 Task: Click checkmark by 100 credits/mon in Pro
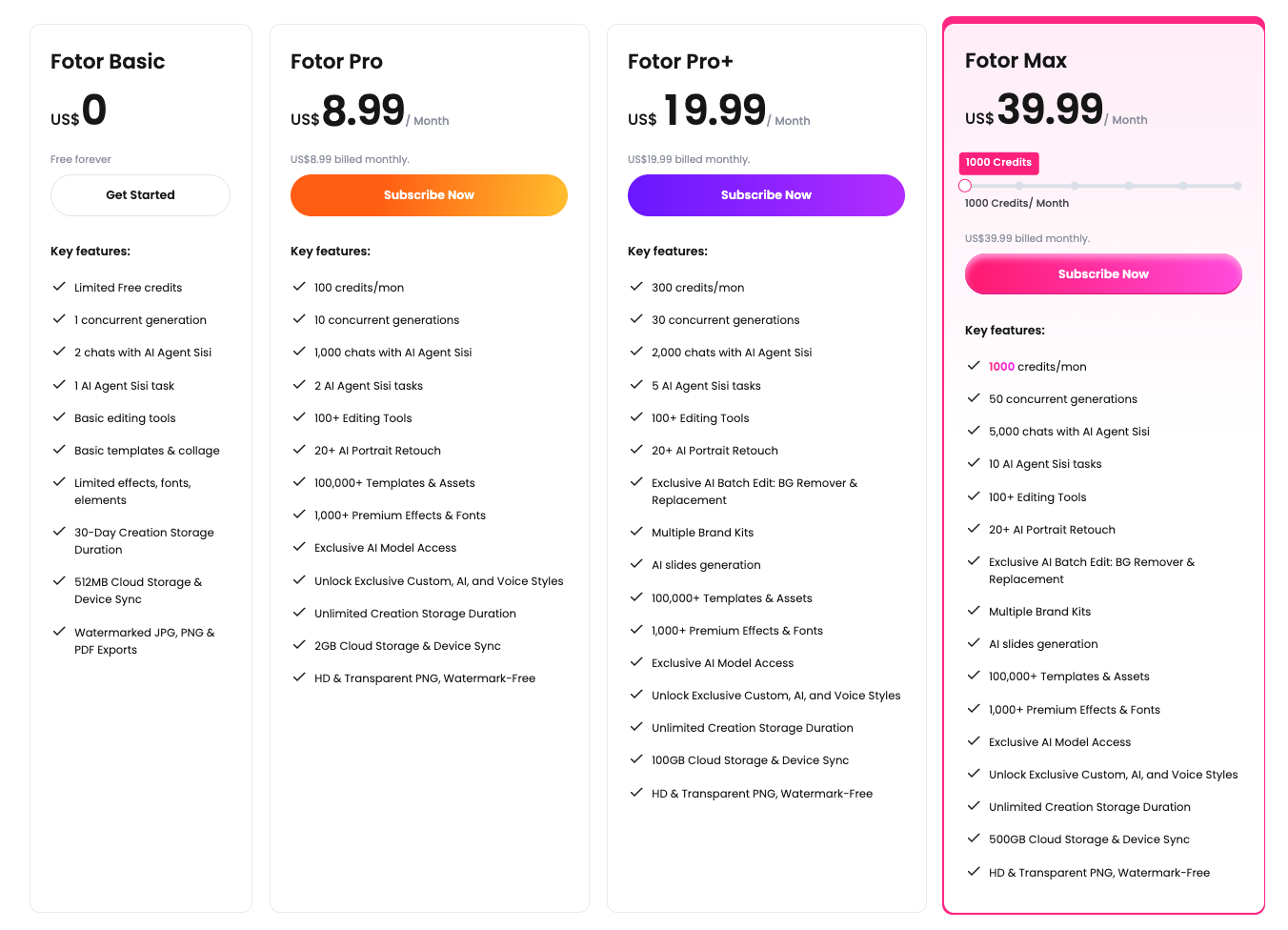tap(299, 287)
